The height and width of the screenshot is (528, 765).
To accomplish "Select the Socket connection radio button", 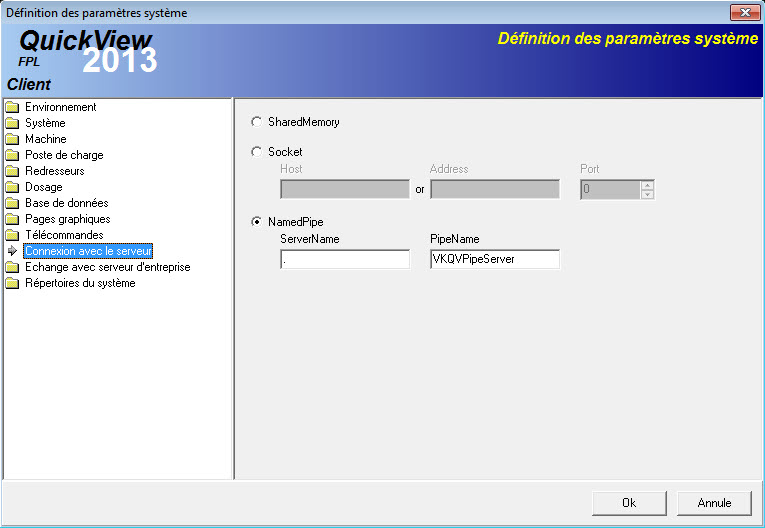I will click(x=256, y=152).
